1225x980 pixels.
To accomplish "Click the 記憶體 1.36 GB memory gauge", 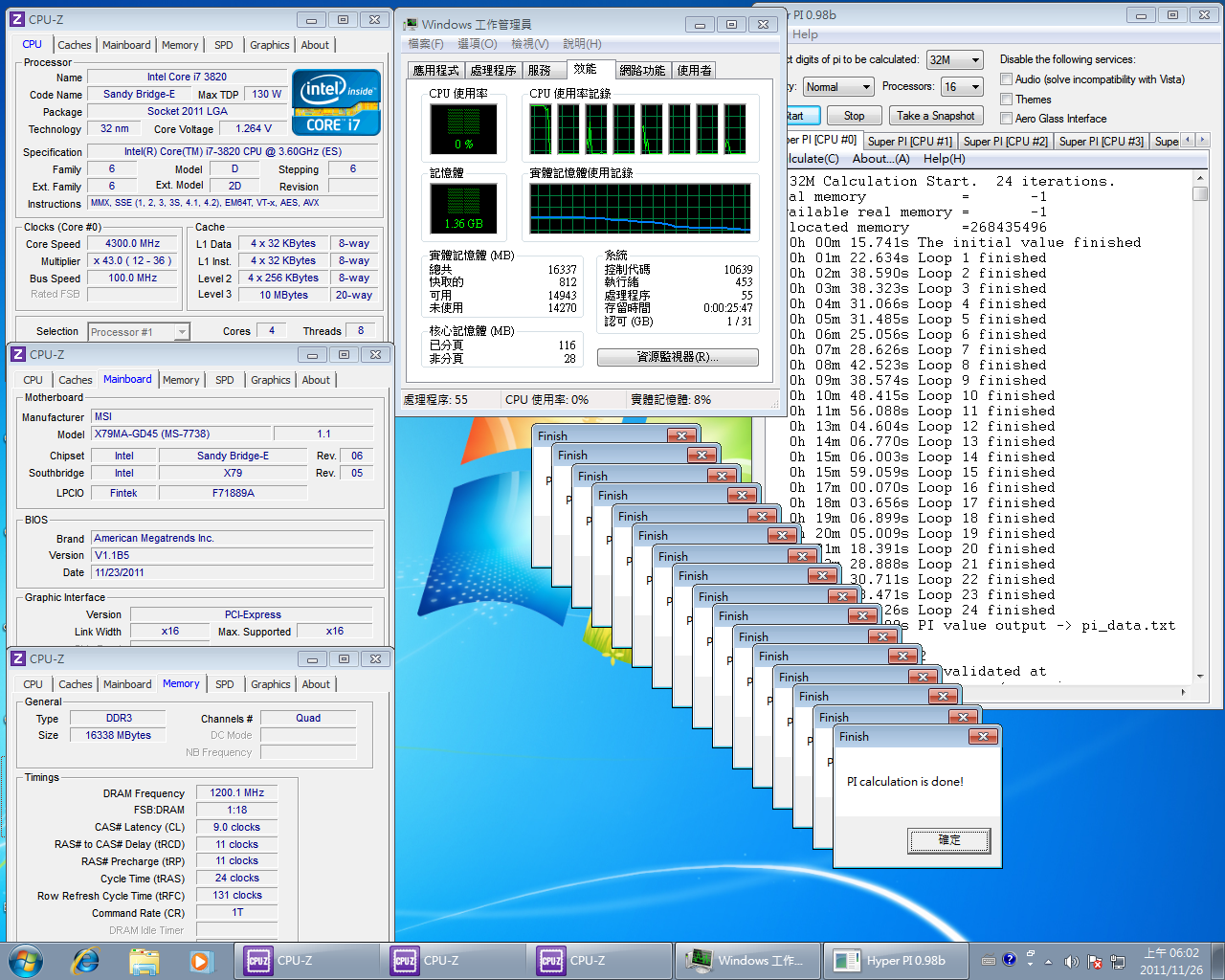I will (x=463, y=209).
